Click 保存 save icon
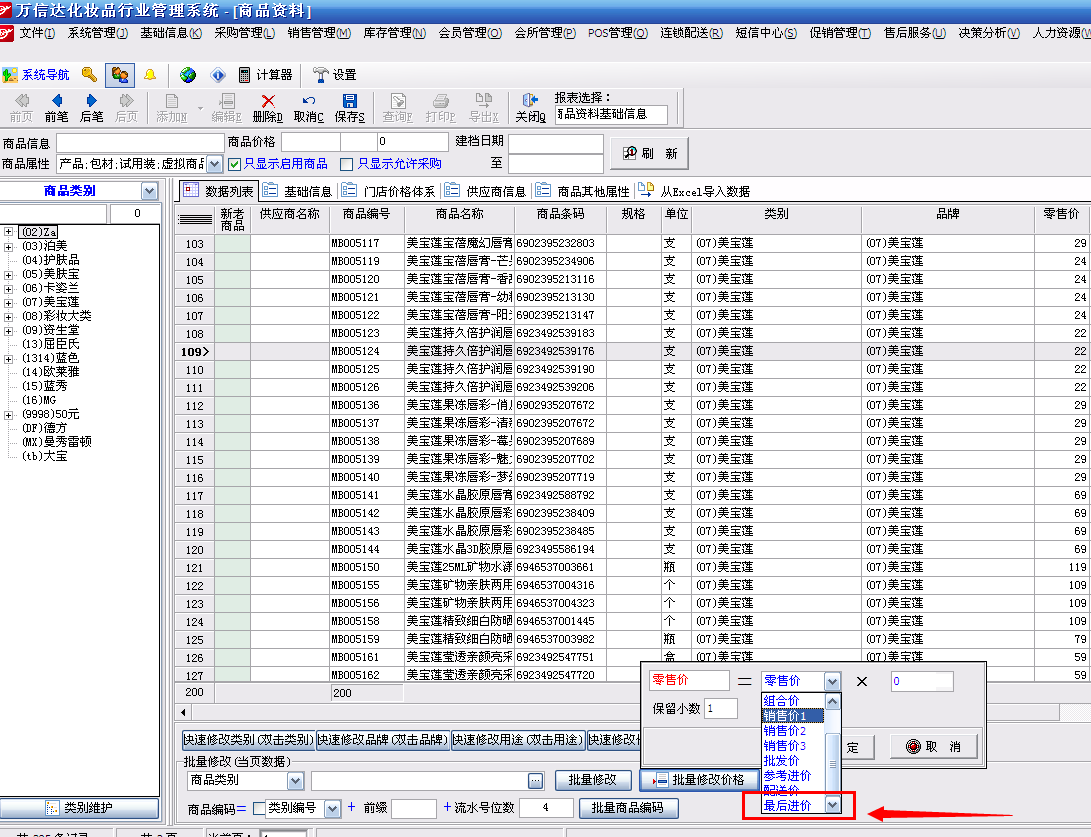The image size is (1091, 837). tap(350, 108)
